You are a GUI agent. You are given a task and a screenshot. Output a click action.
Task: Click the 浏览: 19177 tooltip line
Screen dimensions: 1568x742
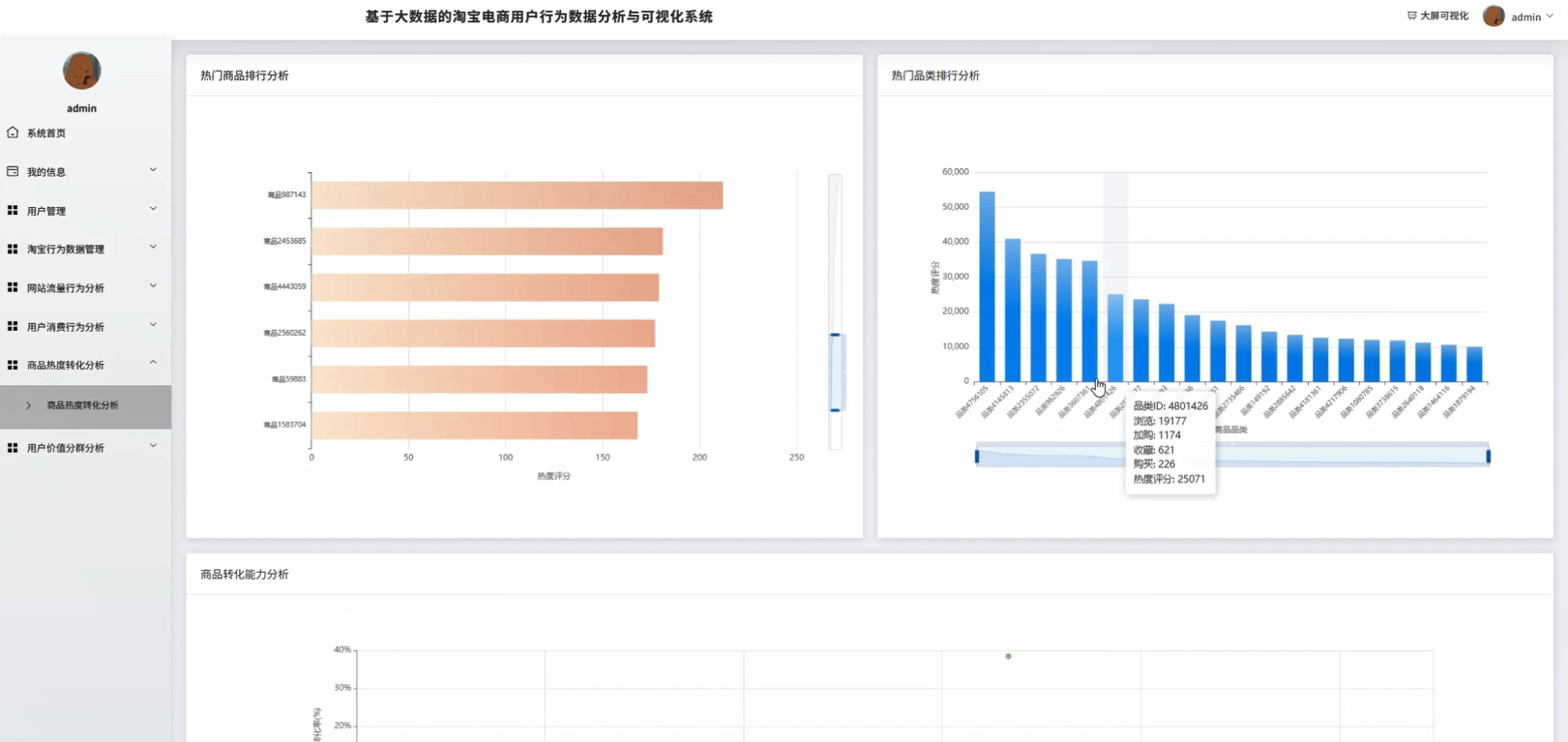(1159, 421)
